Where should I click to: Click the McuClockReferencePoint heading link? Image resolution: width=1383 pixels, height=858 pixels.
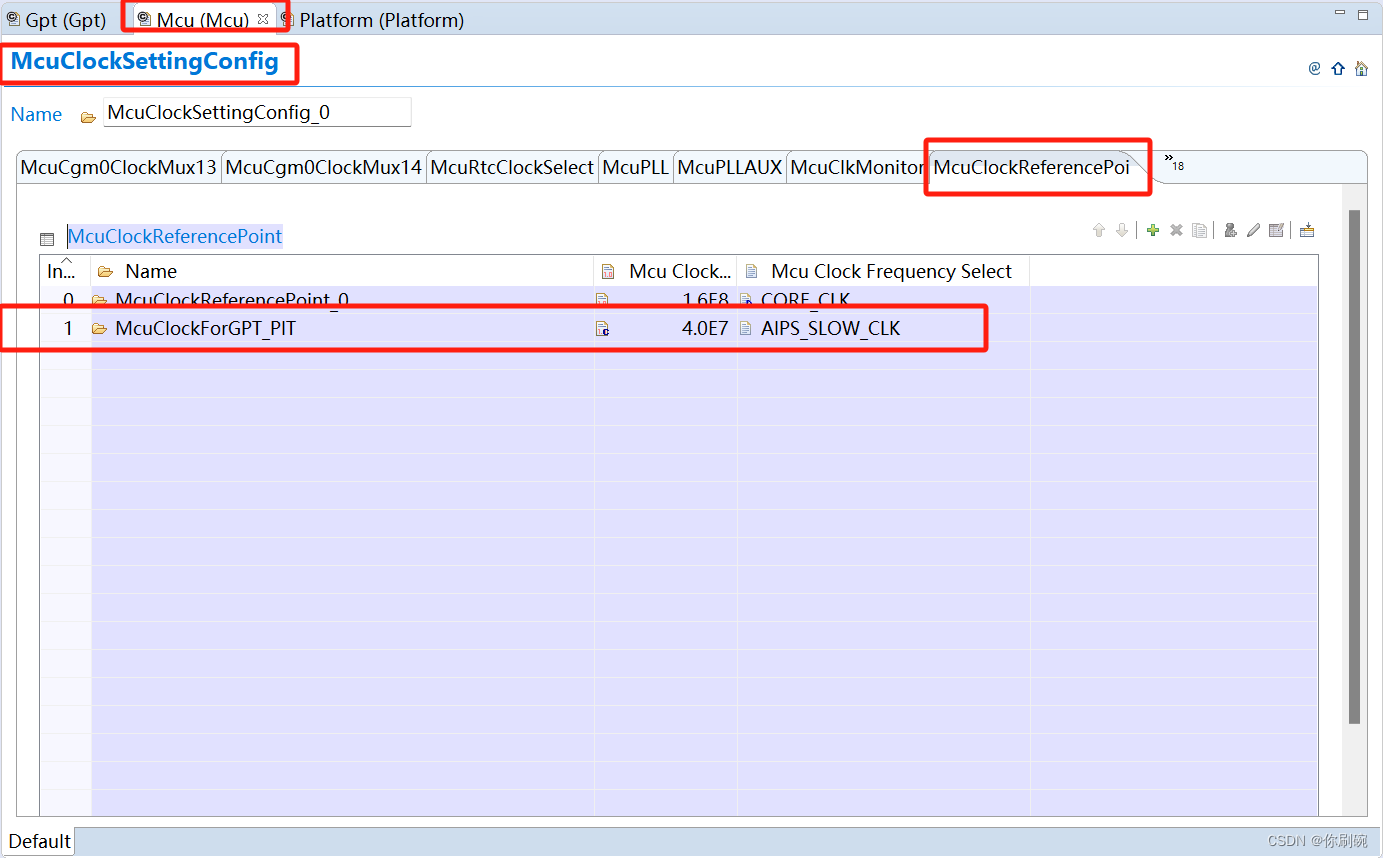[x=175, y=237]
